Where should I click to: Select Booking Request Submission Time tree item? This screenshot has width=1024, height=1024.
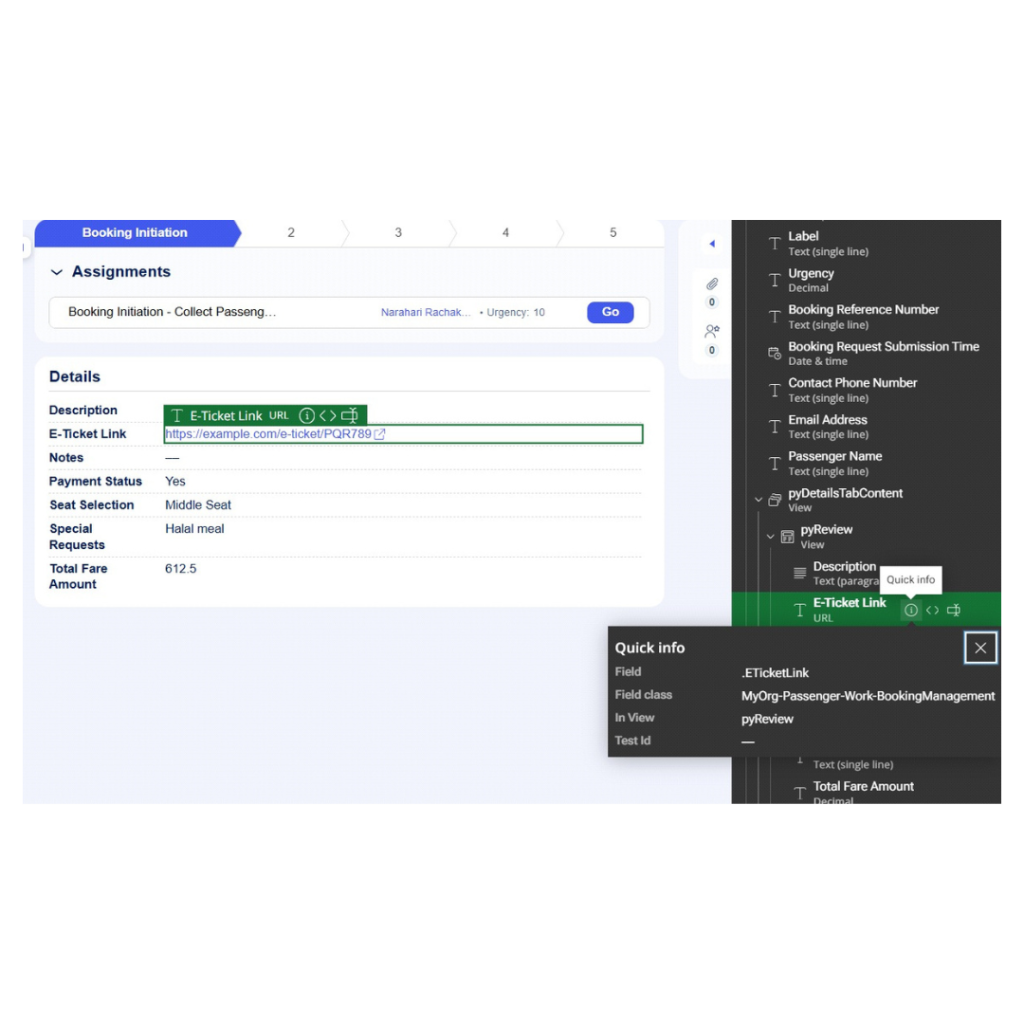883,347
